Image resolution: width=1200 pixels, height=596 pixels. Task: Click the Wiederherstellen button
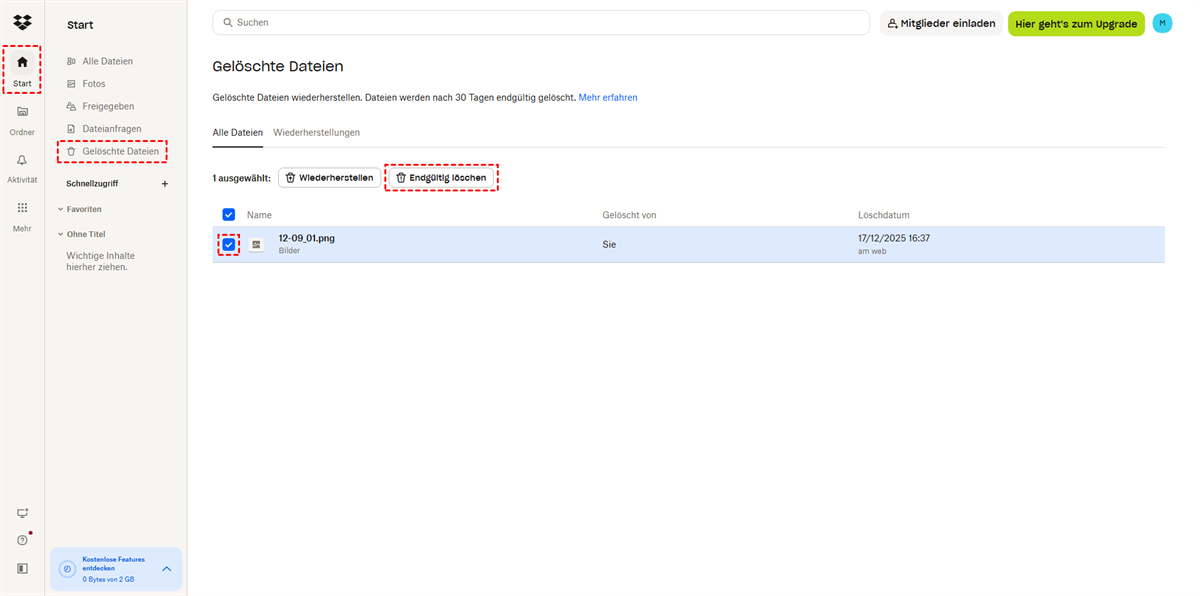point(329,178)
